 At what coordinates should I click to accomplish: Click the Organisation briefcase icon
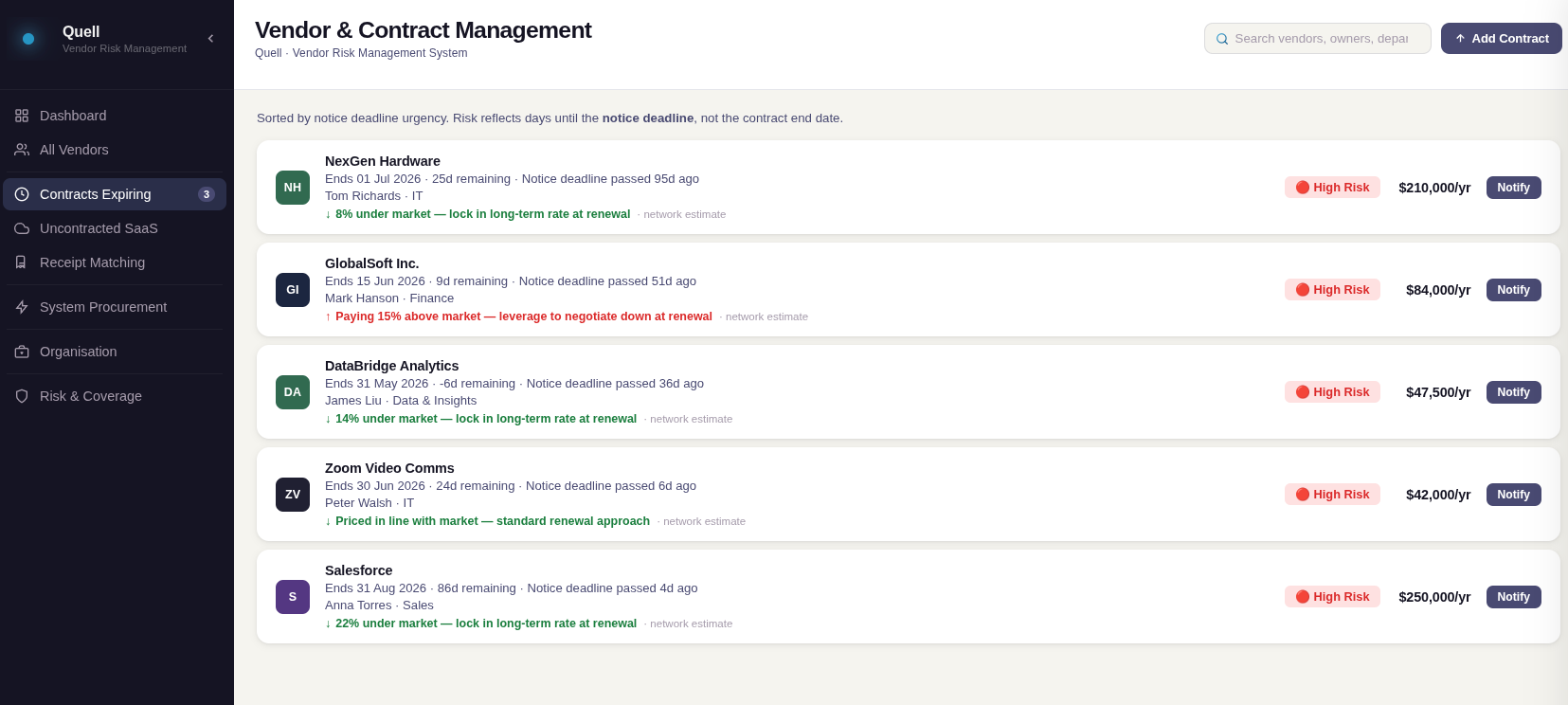tap(22, 352)
